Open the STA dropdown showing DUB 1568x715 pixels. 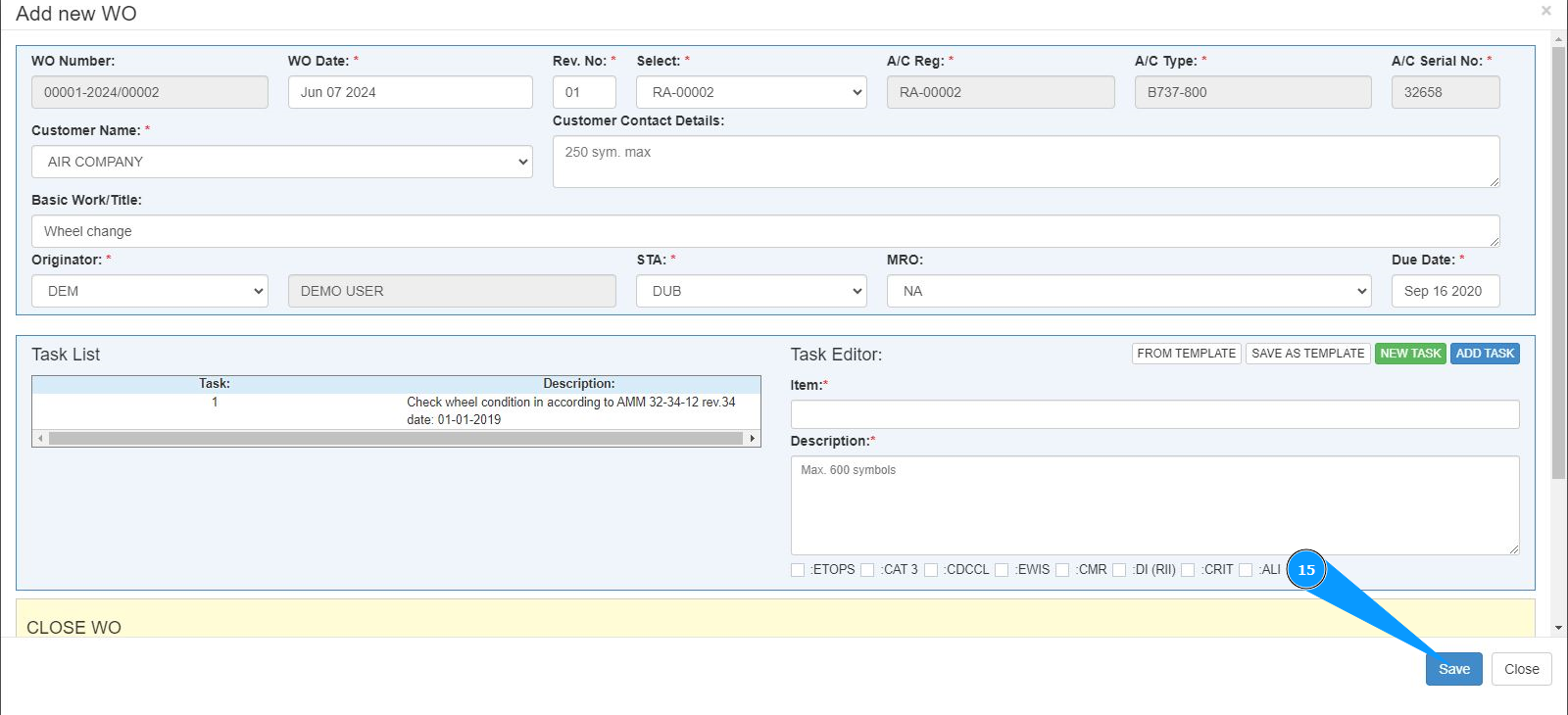click(x=752, y=291)
